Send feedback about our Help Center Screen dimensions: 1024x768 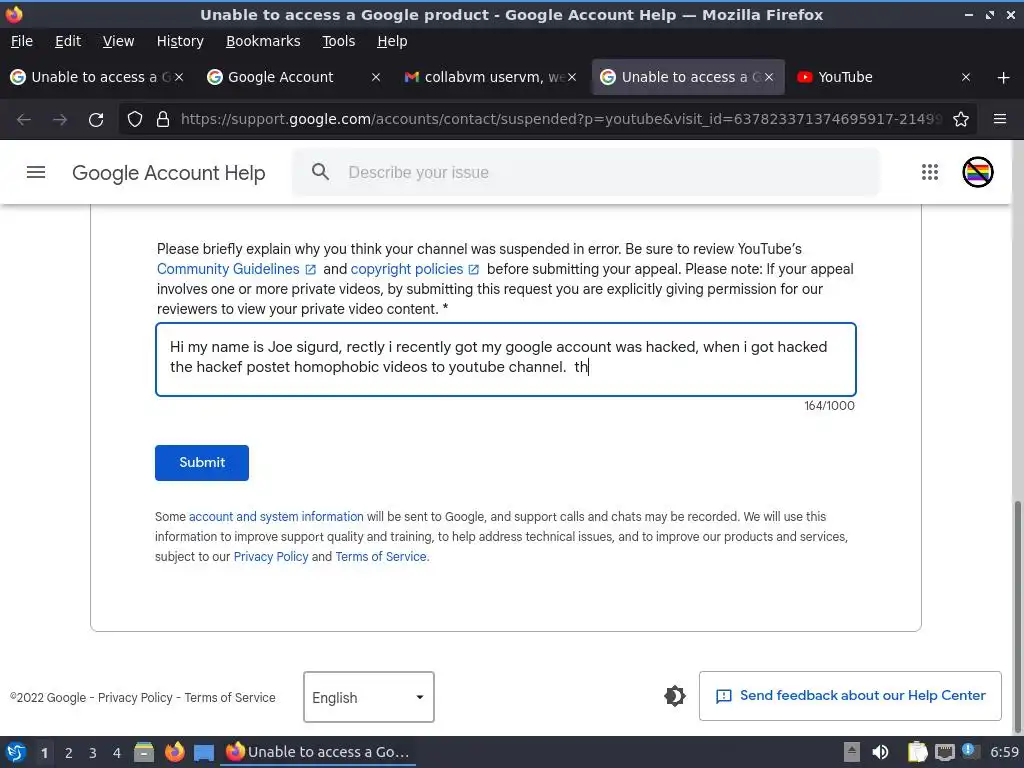coord(850,696)
